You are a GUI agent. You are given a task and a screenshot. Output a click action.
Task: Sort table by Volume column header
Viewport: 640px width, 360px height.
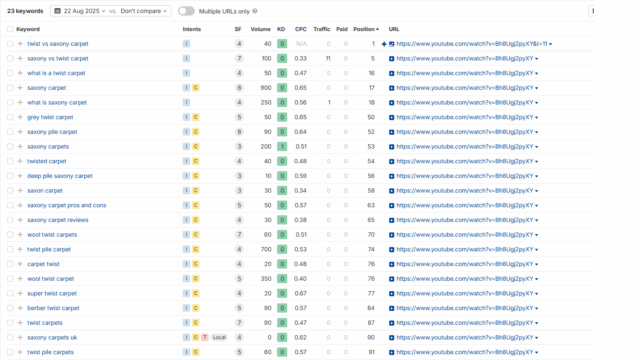point(260,29)
